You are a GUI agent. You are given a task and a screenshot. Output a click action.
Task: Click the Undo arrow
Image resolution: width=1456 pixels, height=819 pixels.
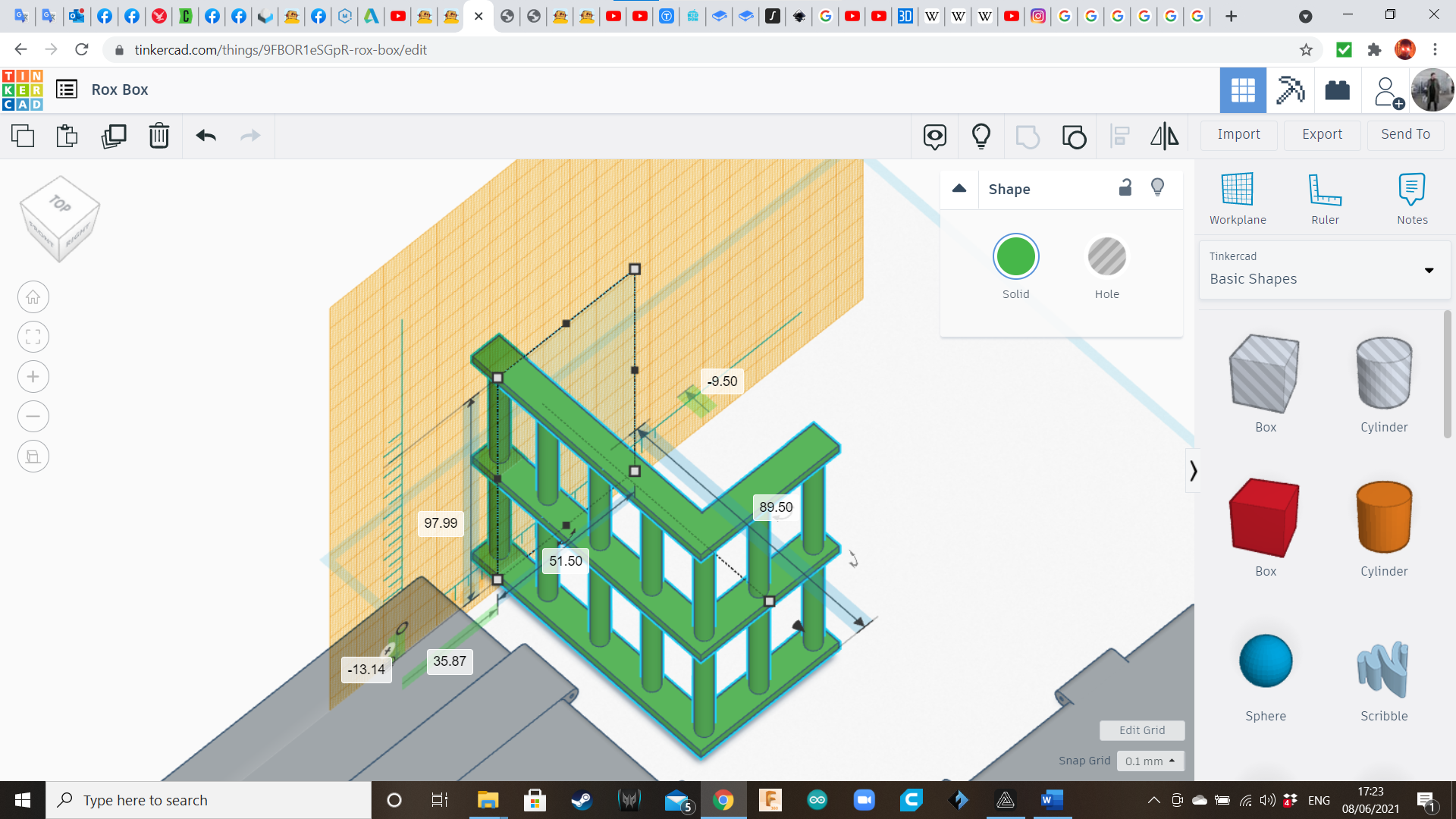point(206,136)
